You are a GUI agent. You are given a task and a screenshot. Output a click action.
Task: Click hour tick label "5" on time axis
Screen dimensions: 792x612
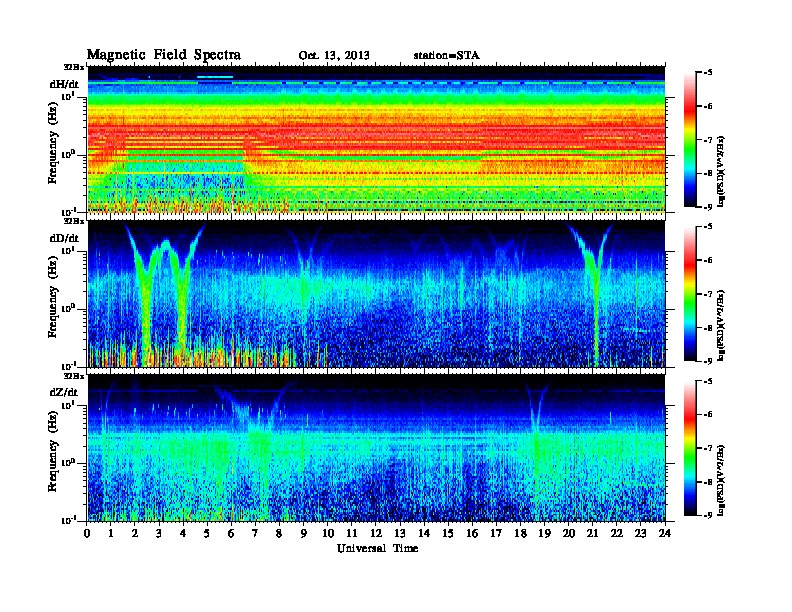pyautogui.click(x=207, y=533)
